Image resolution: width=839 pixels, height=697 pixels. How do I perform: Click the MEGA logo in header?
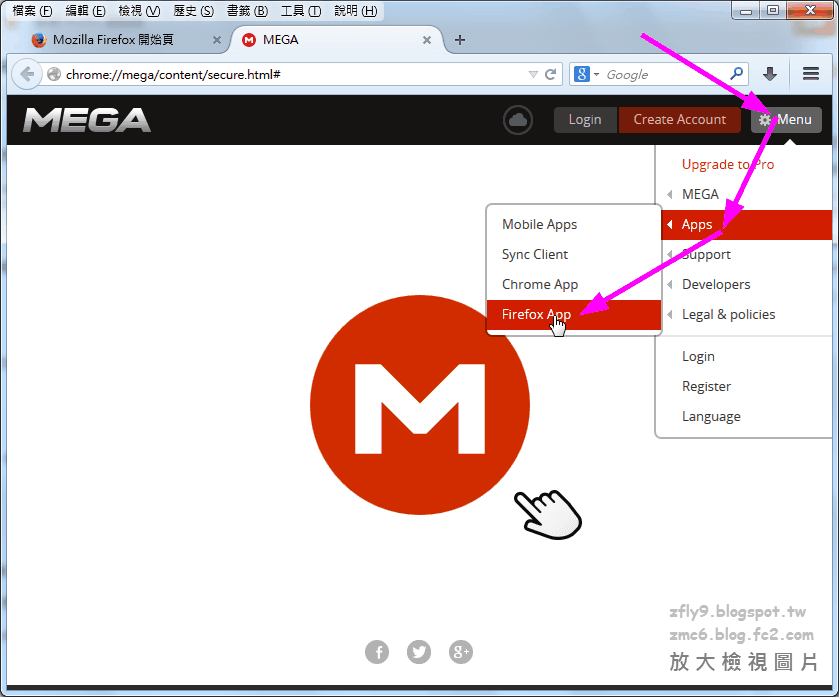coord(87,120)
